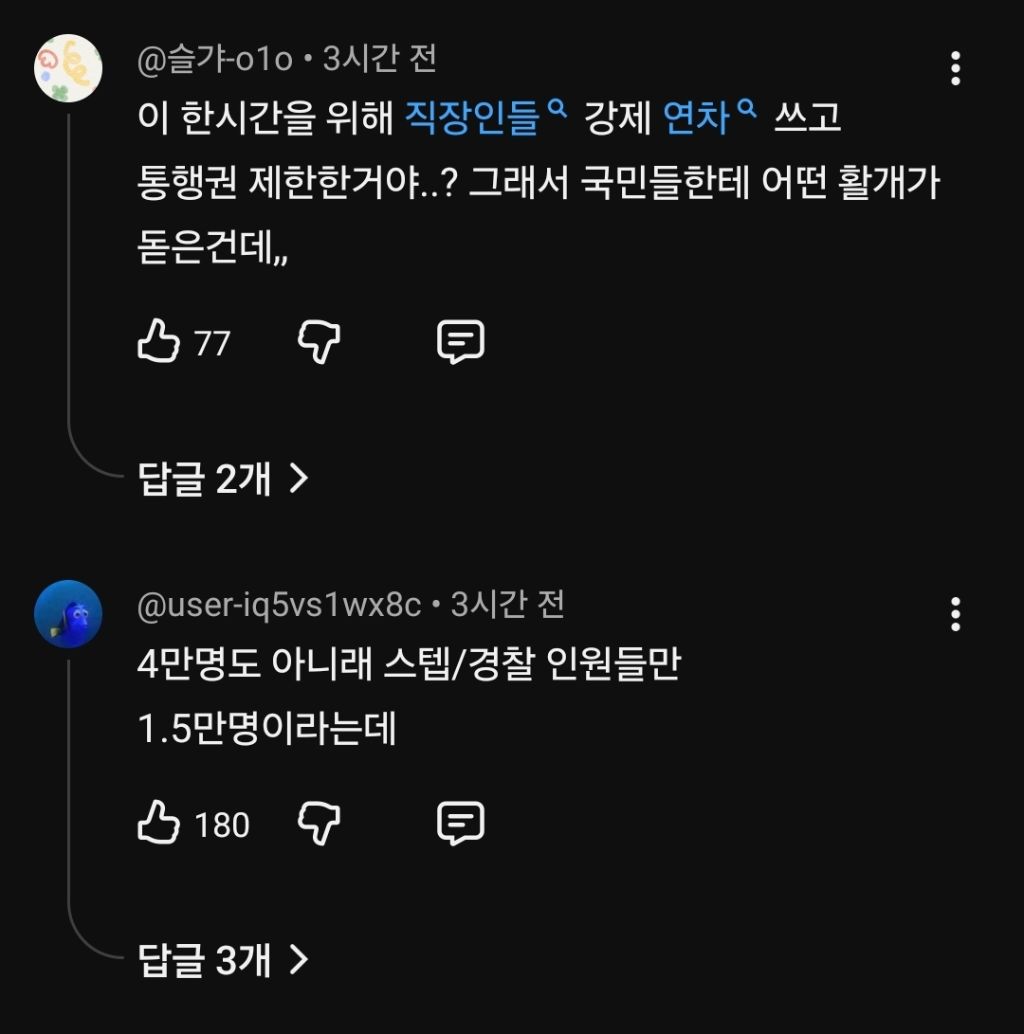Dislike the @user-iq5vs1wx8c comment
Image resolution: width=1024 pixels, height=1034 pixels.
(319, 824)
